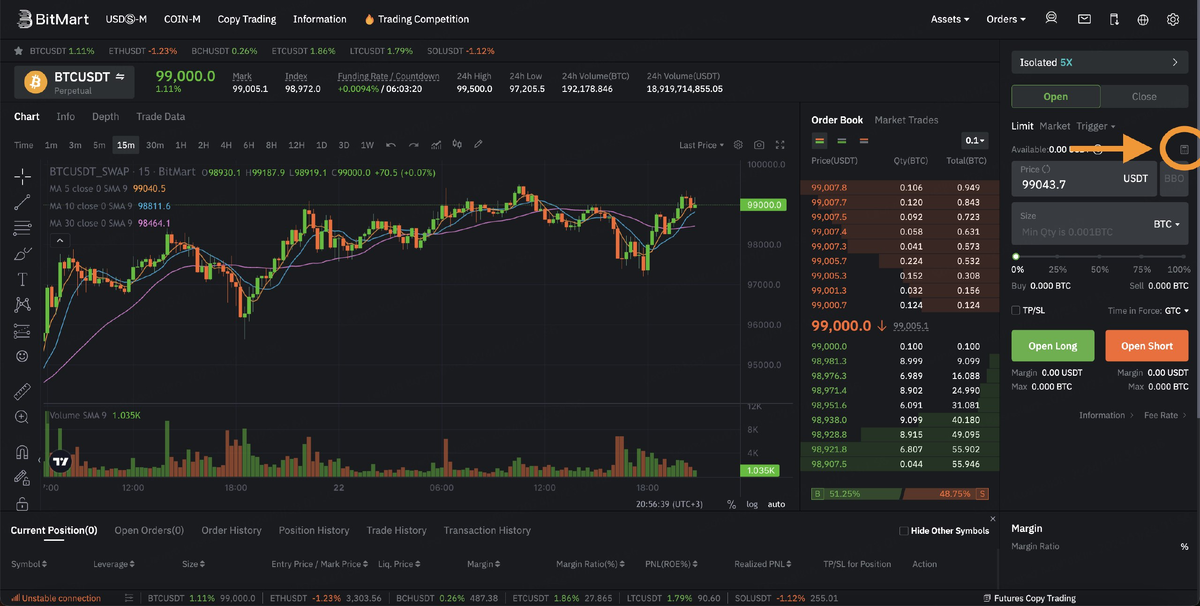Open site settings gear in top bar
The height and width of the screenshot is (606, 1200).
[1173, 19]
